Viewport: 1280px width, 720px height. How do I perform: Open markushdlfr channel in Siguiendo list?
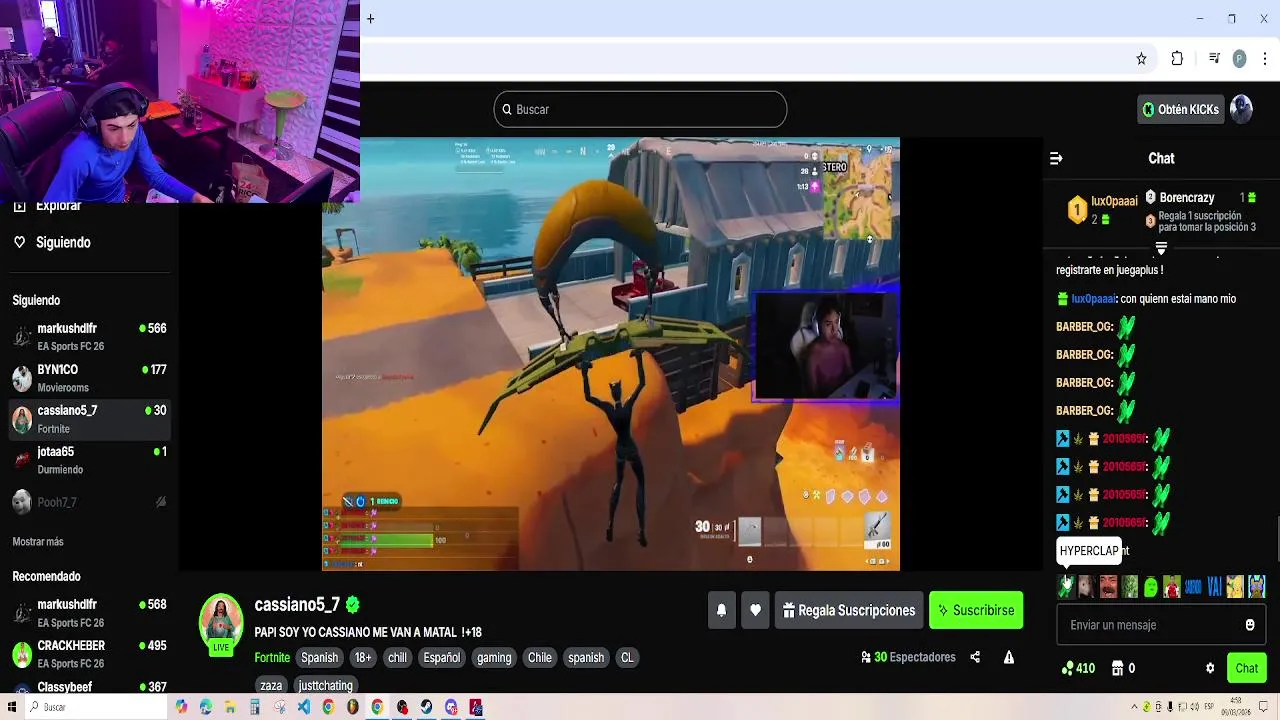click(x=89, y=337)
